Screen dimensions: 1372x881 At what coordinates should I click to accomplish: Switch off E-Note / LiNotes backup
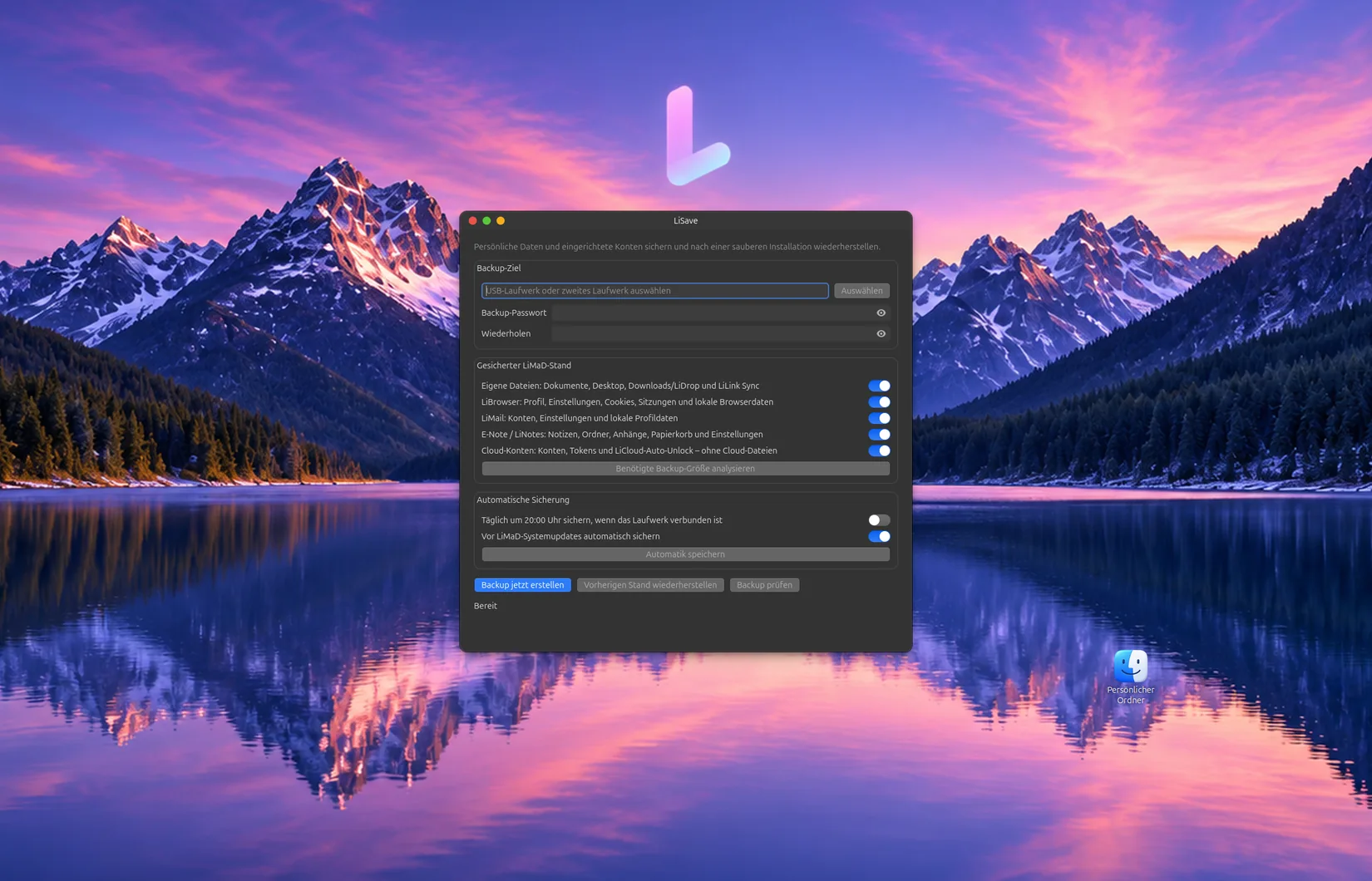[x=879, y=435]
